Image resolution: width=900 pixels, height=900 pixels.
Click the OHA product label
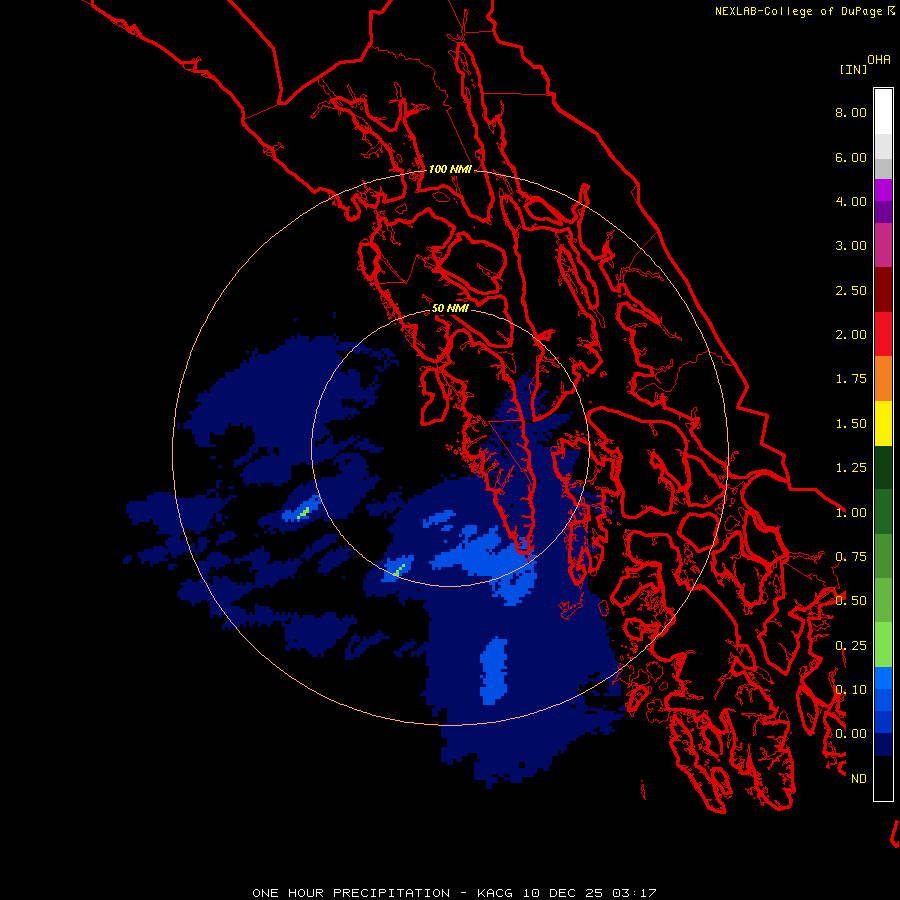[x=879, y=60]
